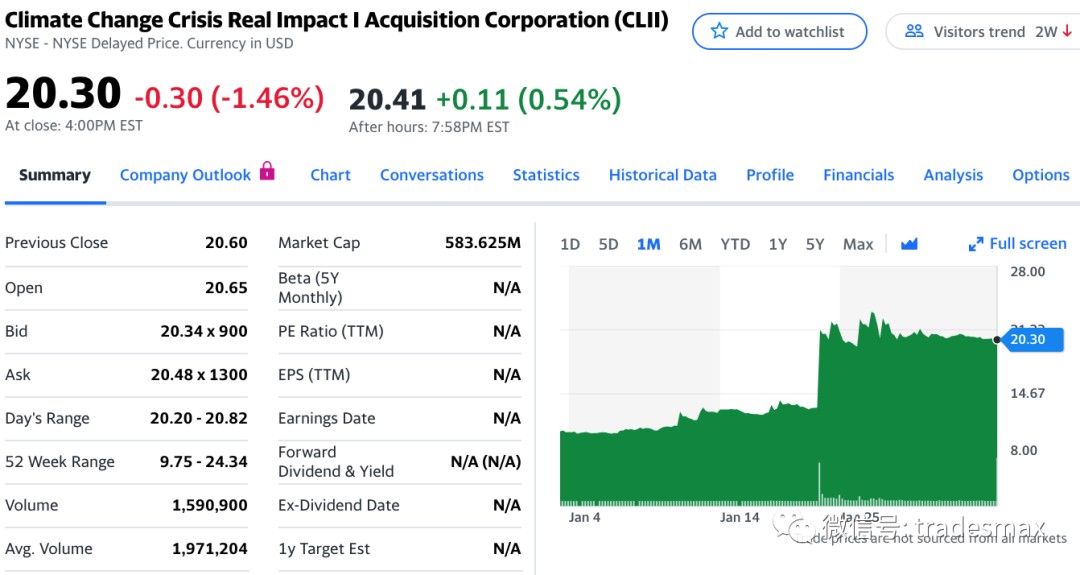This screenshot has height=575, width=1080.
Task: Open the Chart tab
Action: pyautogui.click(x=330, y=175)
